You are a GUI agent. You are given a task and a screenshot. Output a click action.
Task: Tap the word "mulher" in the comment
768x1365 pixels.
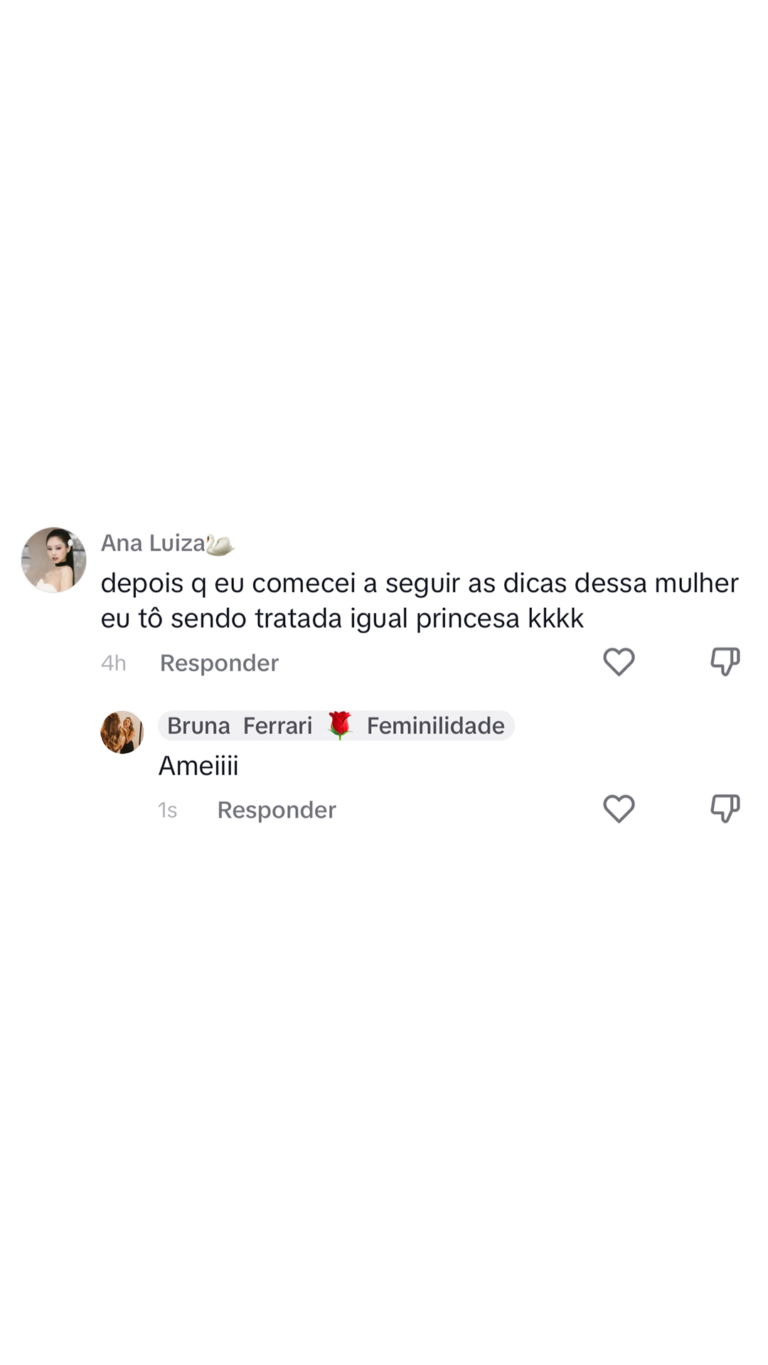point(694,583)
